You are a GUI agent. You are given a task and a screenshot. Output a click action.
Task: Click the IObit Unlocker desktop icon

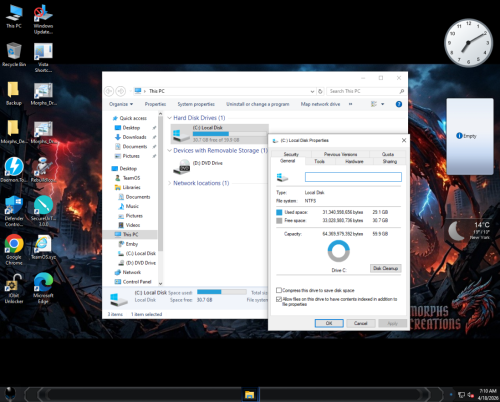point(14,288)
